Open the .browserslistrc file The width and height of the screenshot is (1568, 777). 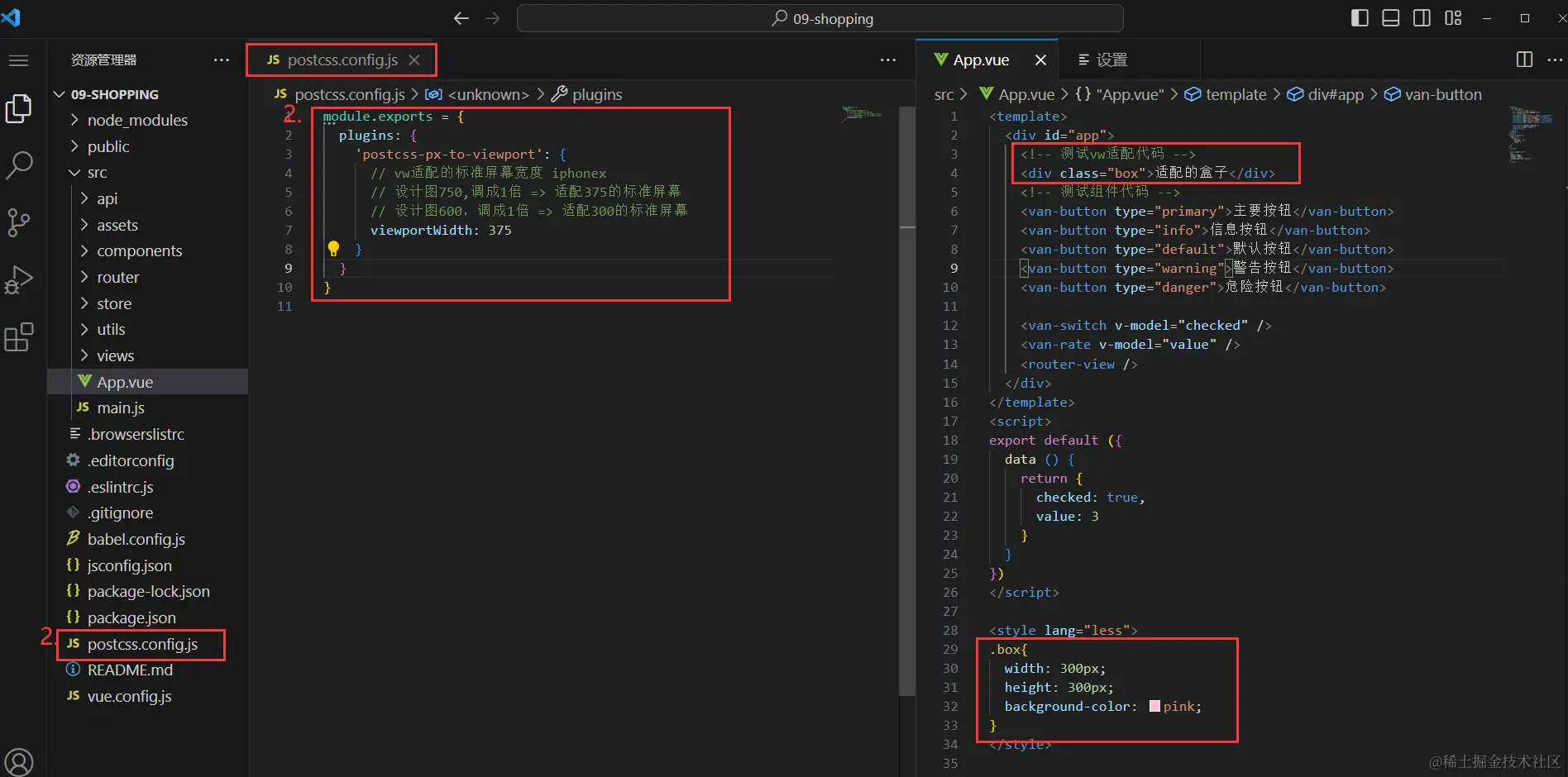148,435
